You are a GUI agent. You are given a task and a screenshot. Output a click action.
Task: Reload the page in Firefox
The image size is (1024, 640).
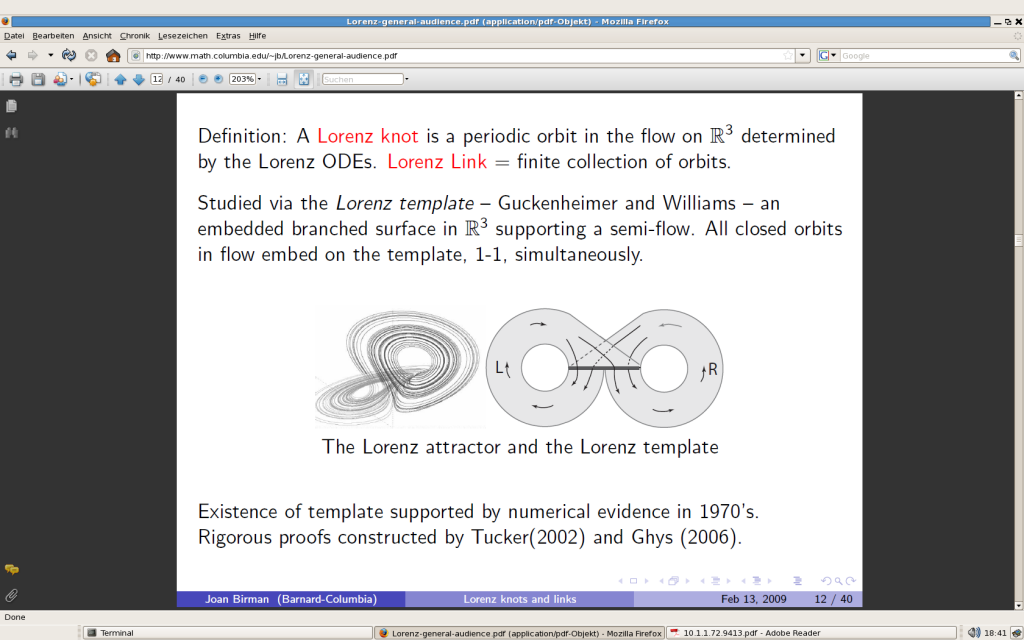click(x=69, y=55)
